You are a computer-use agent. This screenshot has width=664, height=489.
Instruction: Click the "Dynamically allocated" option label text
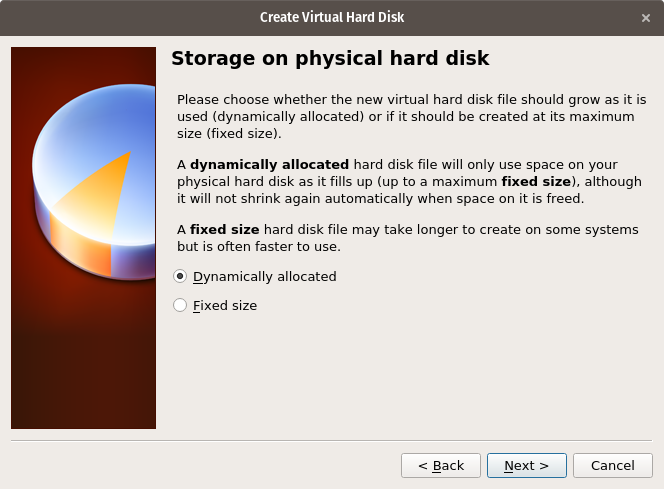click(264, 277)
